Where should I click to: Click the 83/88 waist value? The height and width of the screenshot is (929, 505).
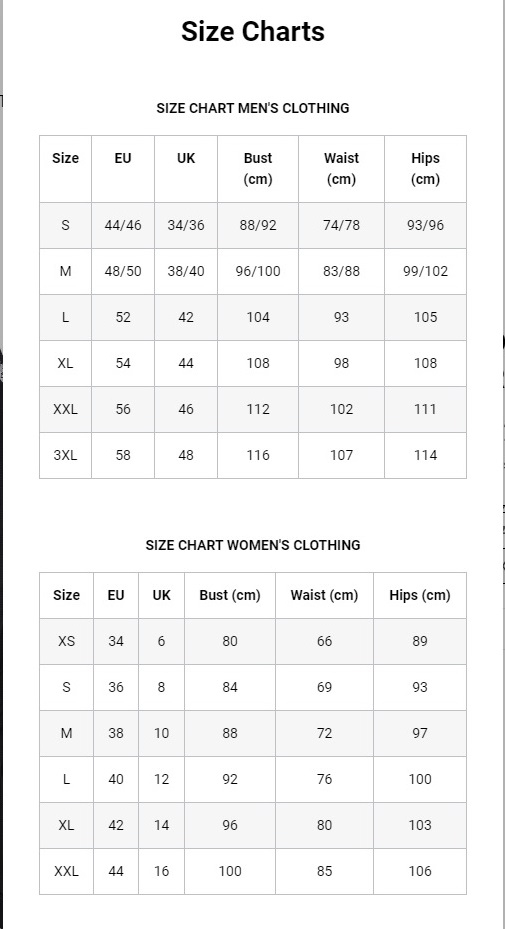tap(341, 271)
